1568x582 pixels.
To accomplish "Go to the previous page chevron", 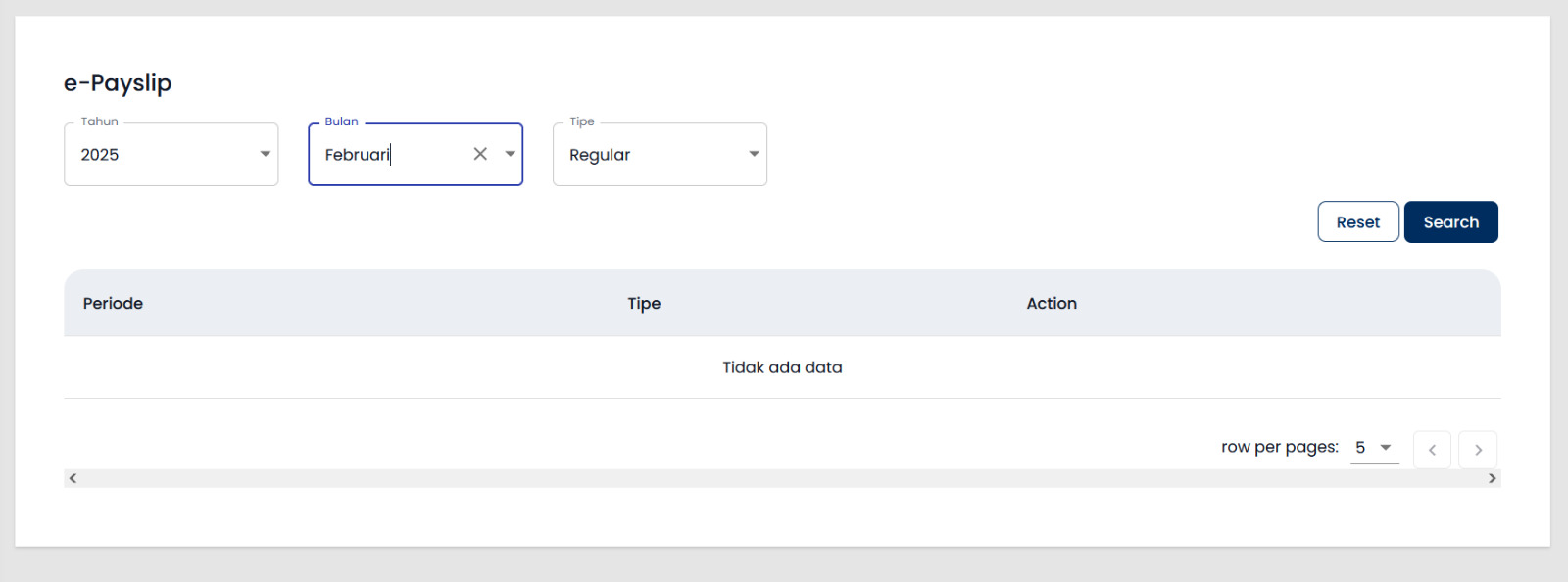I will 1432,450.
